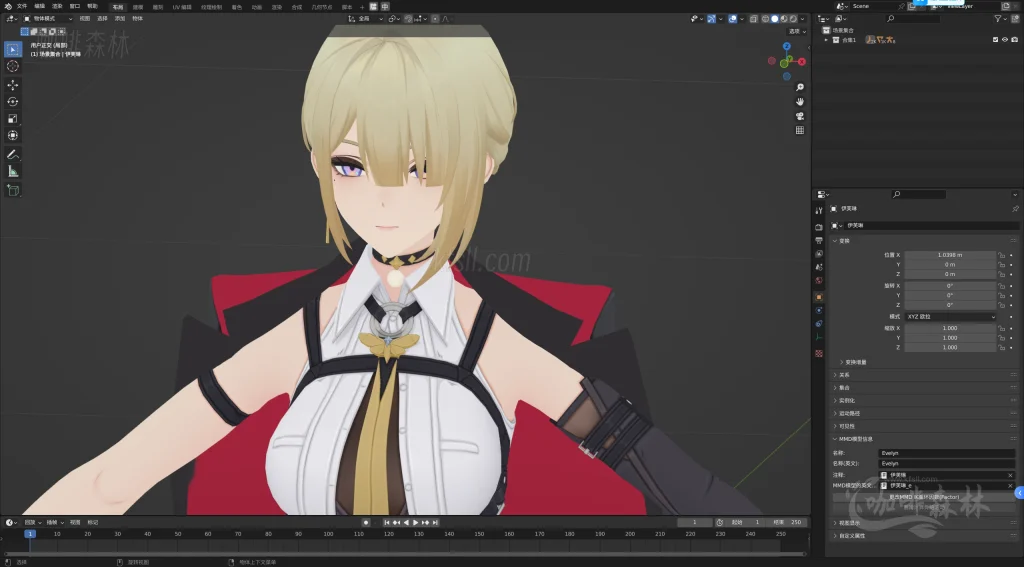
Task: Open the 编辑 menu
Action: tap(40, 7)
